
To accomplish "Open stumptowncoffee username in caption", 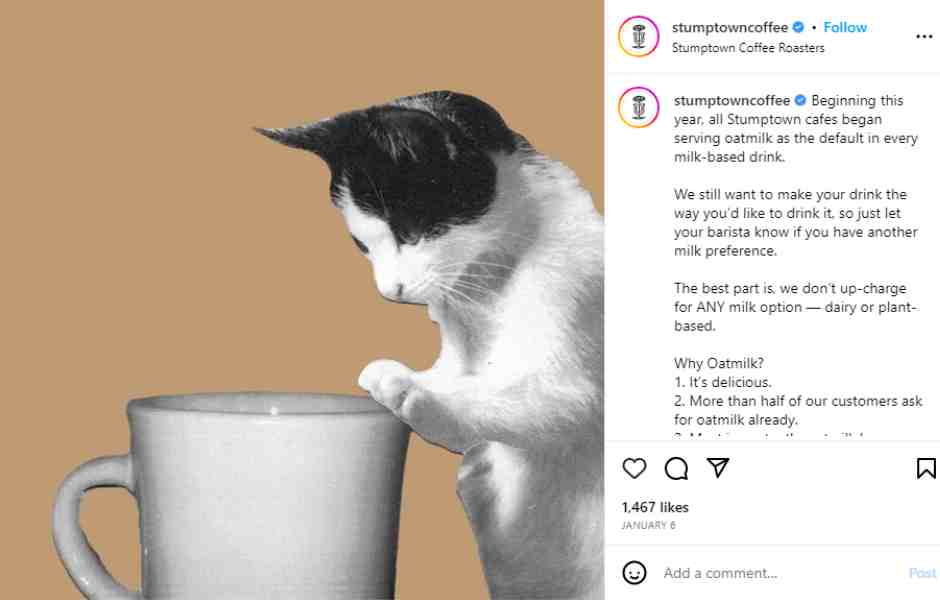I will pos(731,101).
